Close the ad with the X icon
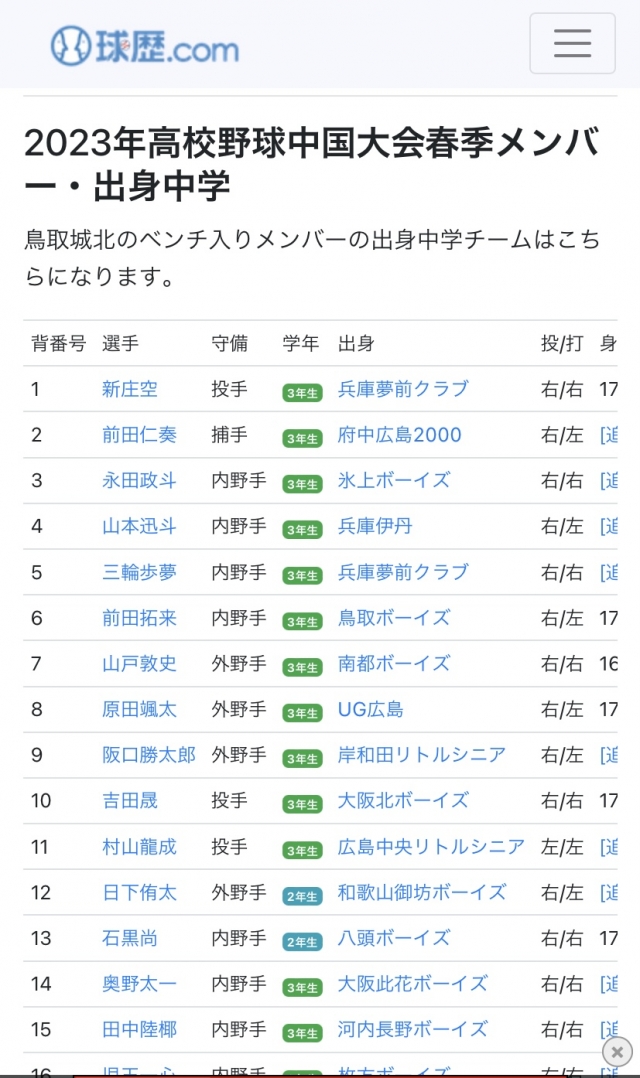 (x=618, y=1051)
